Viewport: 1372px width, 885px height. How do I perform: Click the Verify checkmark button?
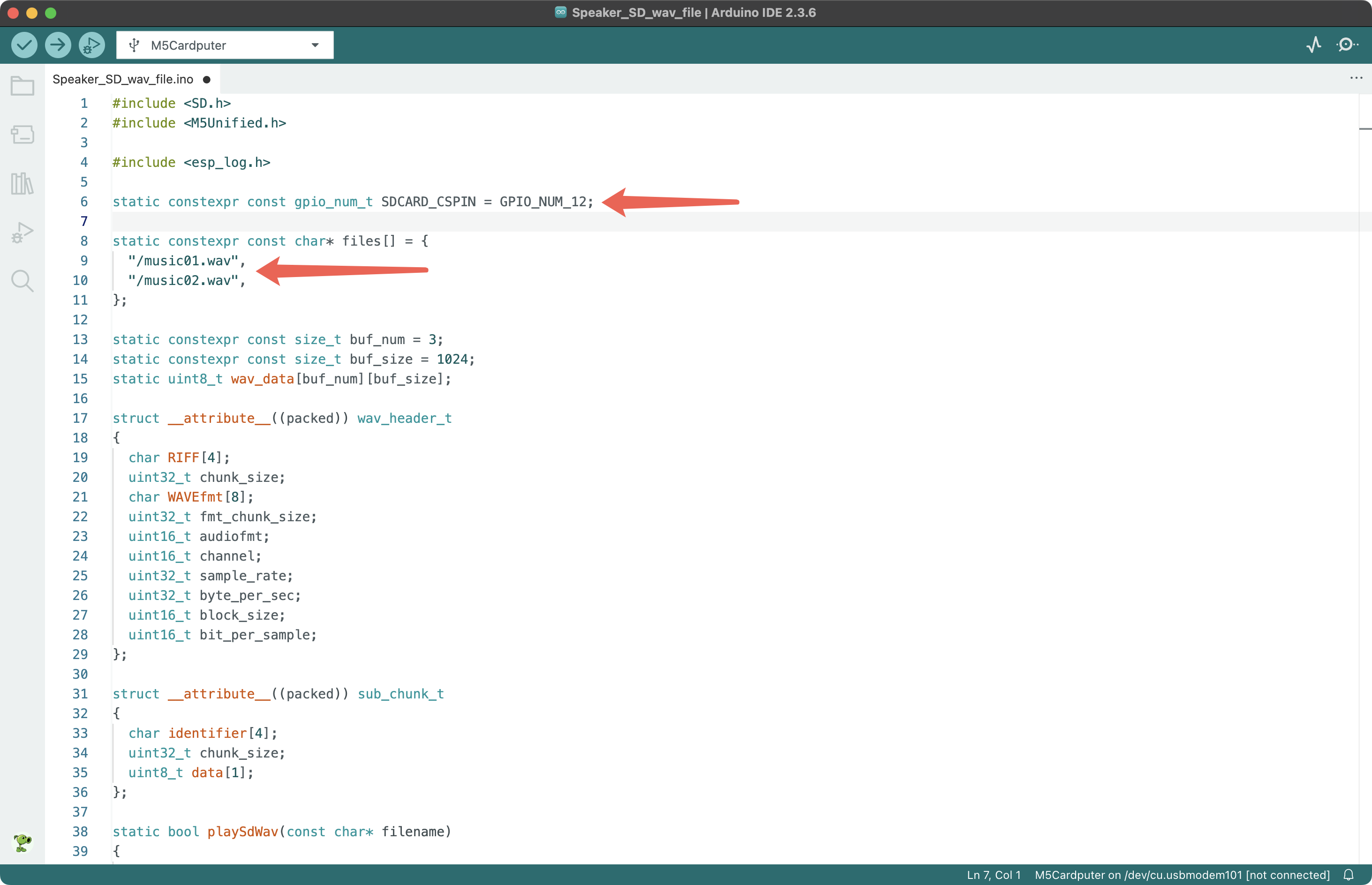[24, 45]
